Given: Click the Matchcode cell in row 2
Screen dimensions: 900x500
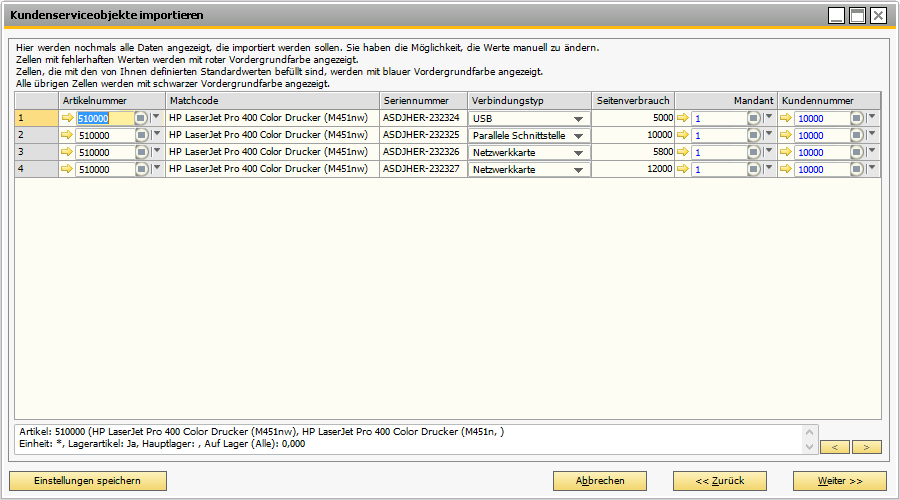Looking at the screenshot, I should tap(273, 135).
